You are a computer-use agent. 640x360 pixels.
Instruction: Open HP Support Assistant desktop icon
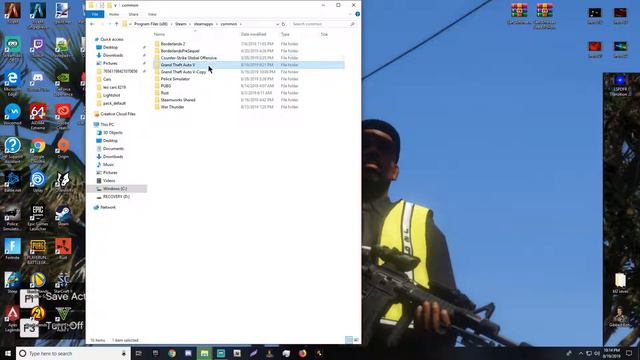coord(12,150)
